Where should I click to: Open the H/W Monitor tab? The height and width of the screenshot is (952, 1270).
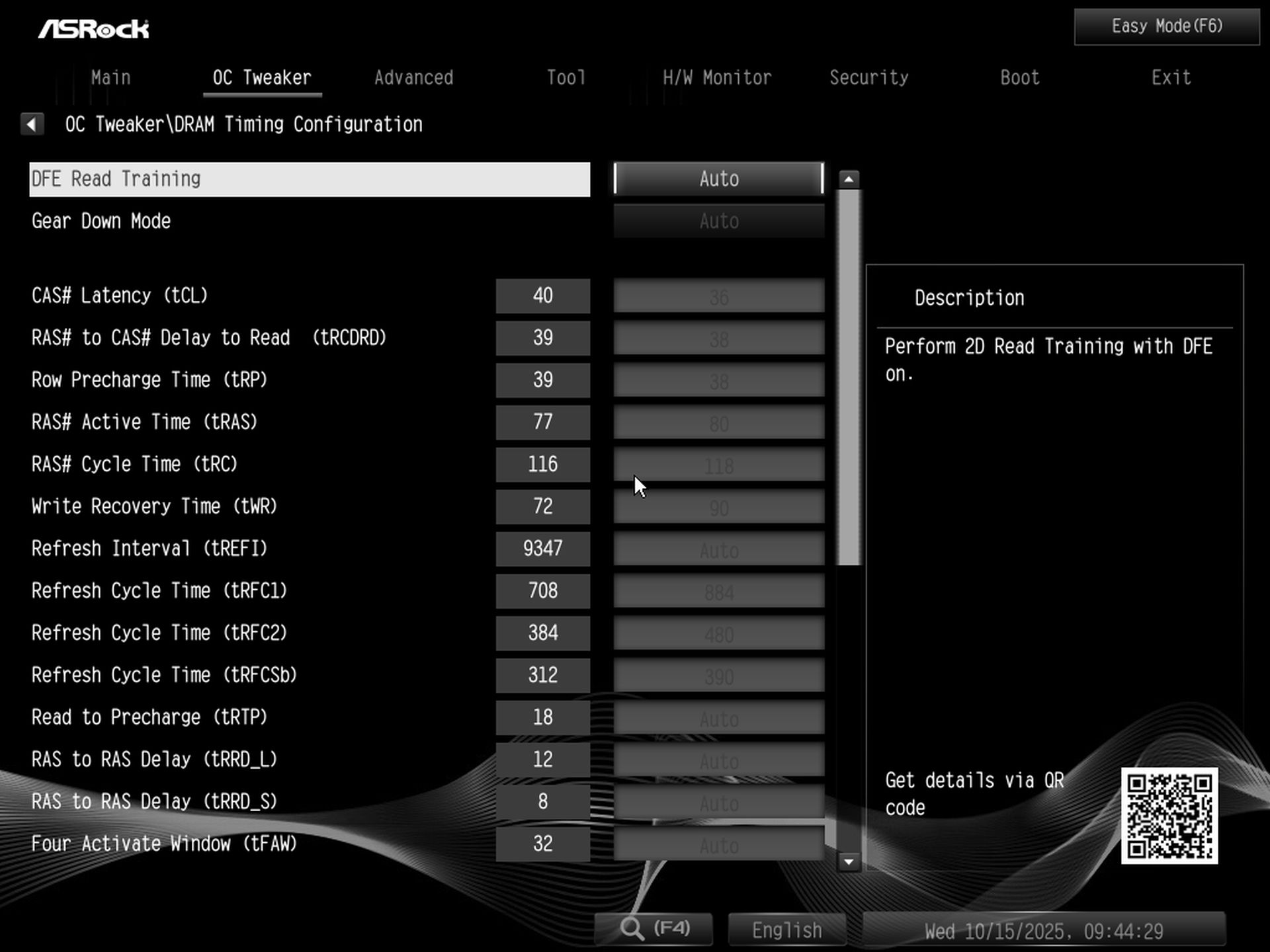717,77
